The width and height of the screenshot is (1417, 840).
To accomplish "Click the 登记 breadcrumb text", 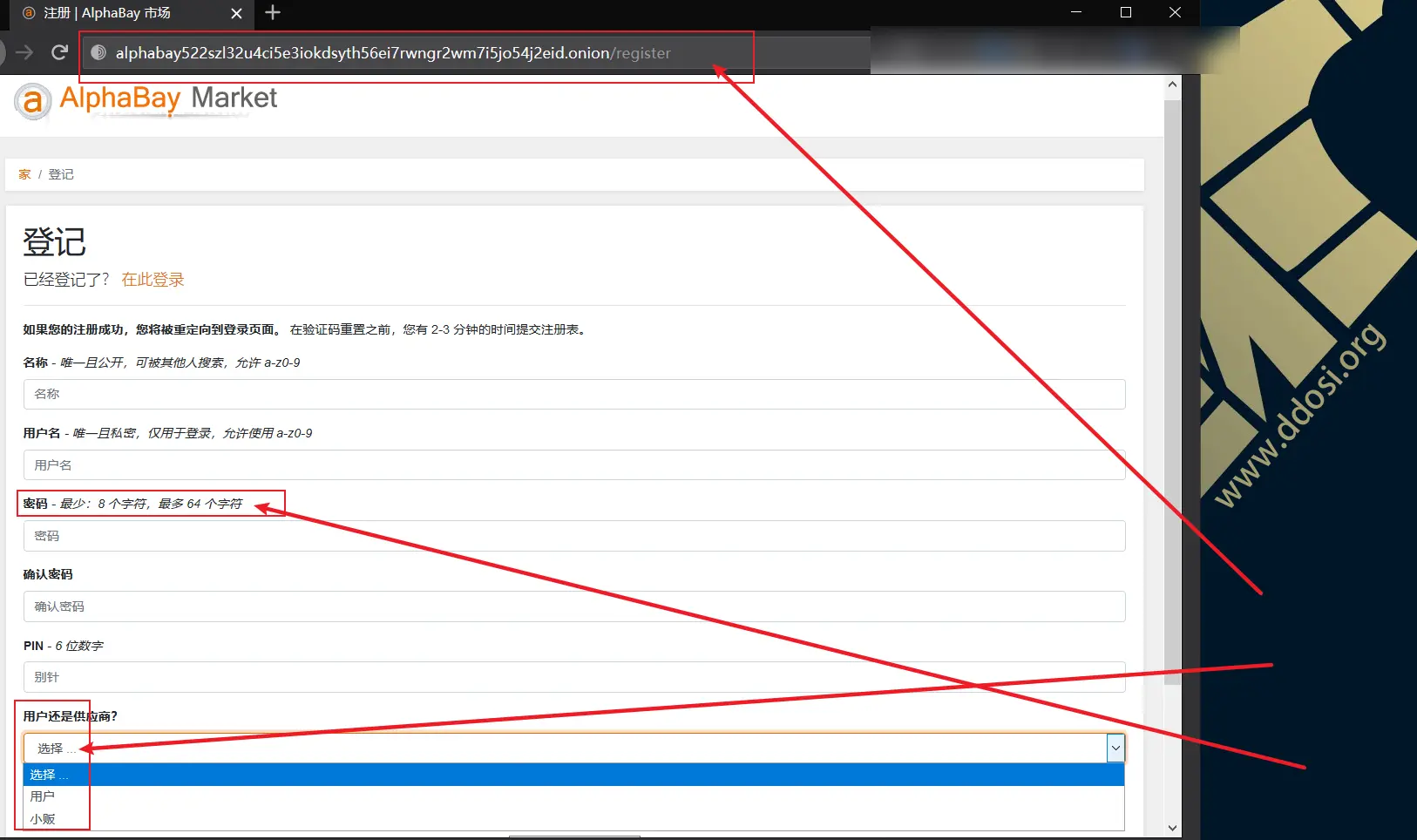I will tap(61, 174).
